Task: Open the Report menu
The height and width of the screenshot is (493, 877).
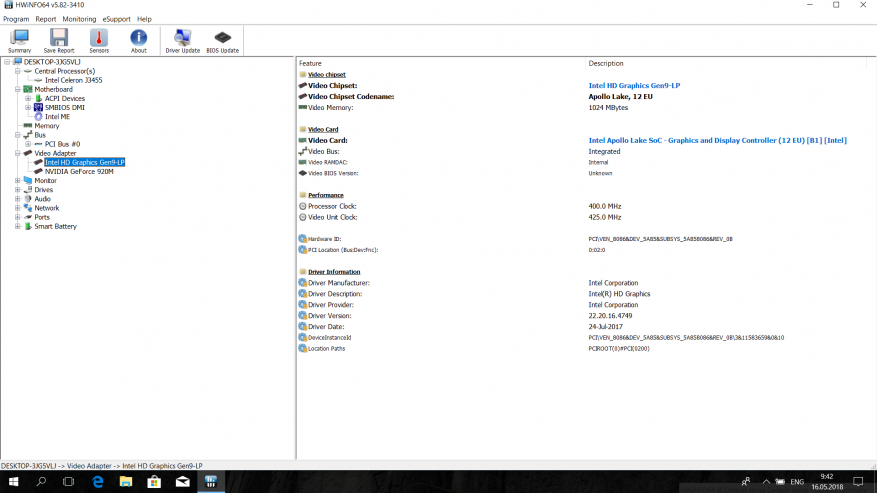Action: click(45, 19)
